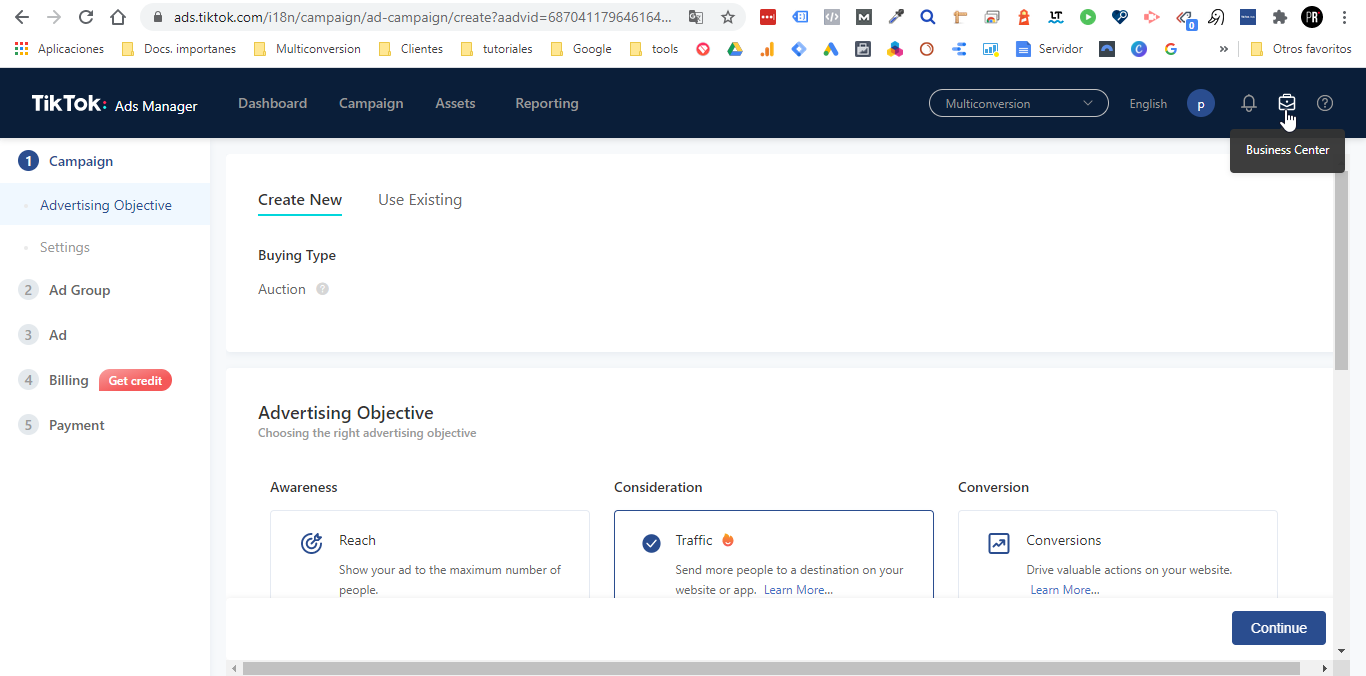The image size is (1366, 676).
Task: Open the notifications bell icon
Action: click(1248, 103)
